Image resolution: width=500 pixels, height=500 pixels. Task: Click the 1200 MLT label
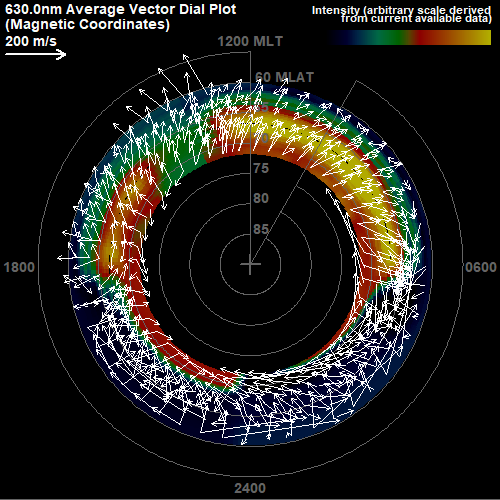pos(250,41)
